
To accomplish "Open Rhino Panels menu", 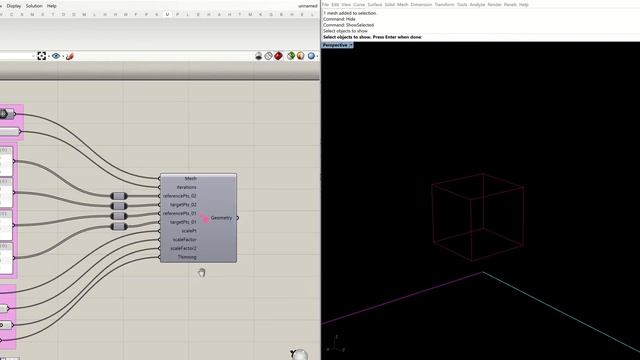I will [x=510, y=4].
